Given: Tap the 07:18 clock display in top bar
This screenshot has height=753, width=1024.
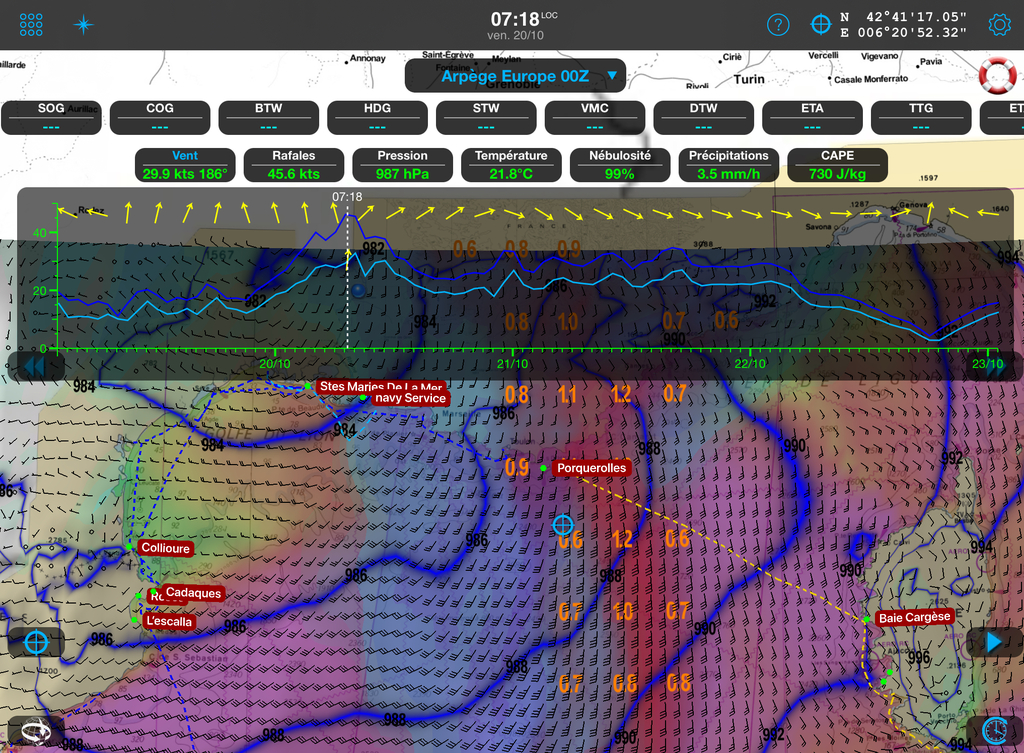Looking at the screenshot, I should 515,19.
